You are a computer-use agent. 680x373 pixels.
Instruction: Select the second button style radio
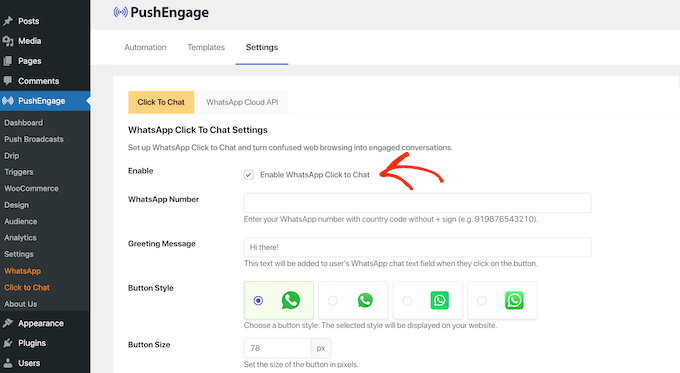(x=333, y=301)
